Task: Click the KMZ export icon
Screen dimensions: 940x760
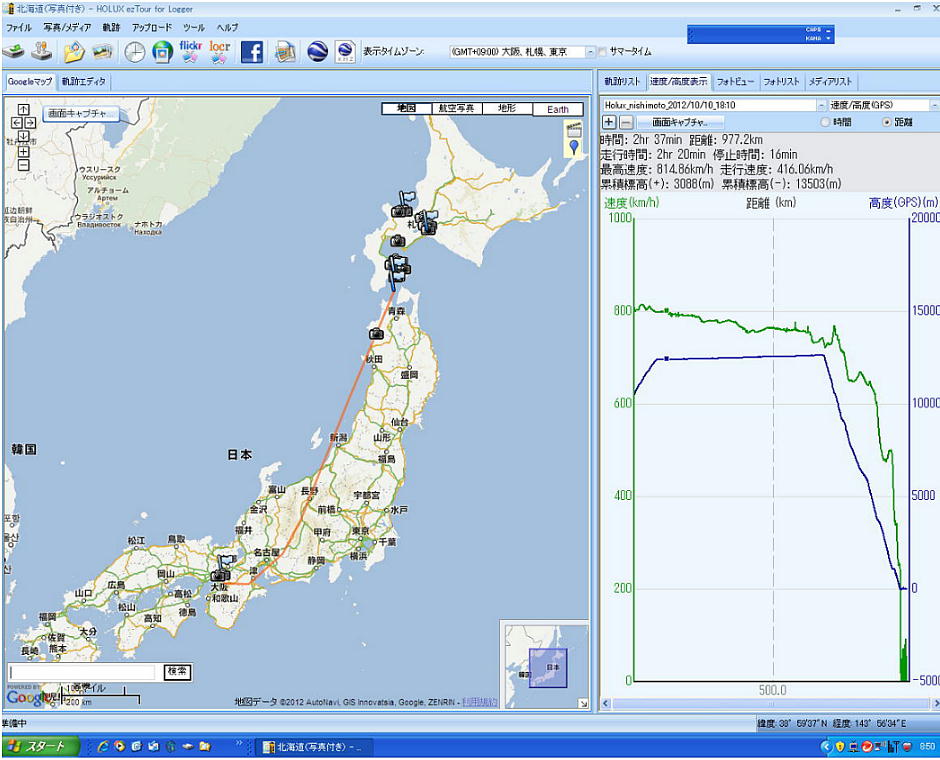Action: (345, 51)
